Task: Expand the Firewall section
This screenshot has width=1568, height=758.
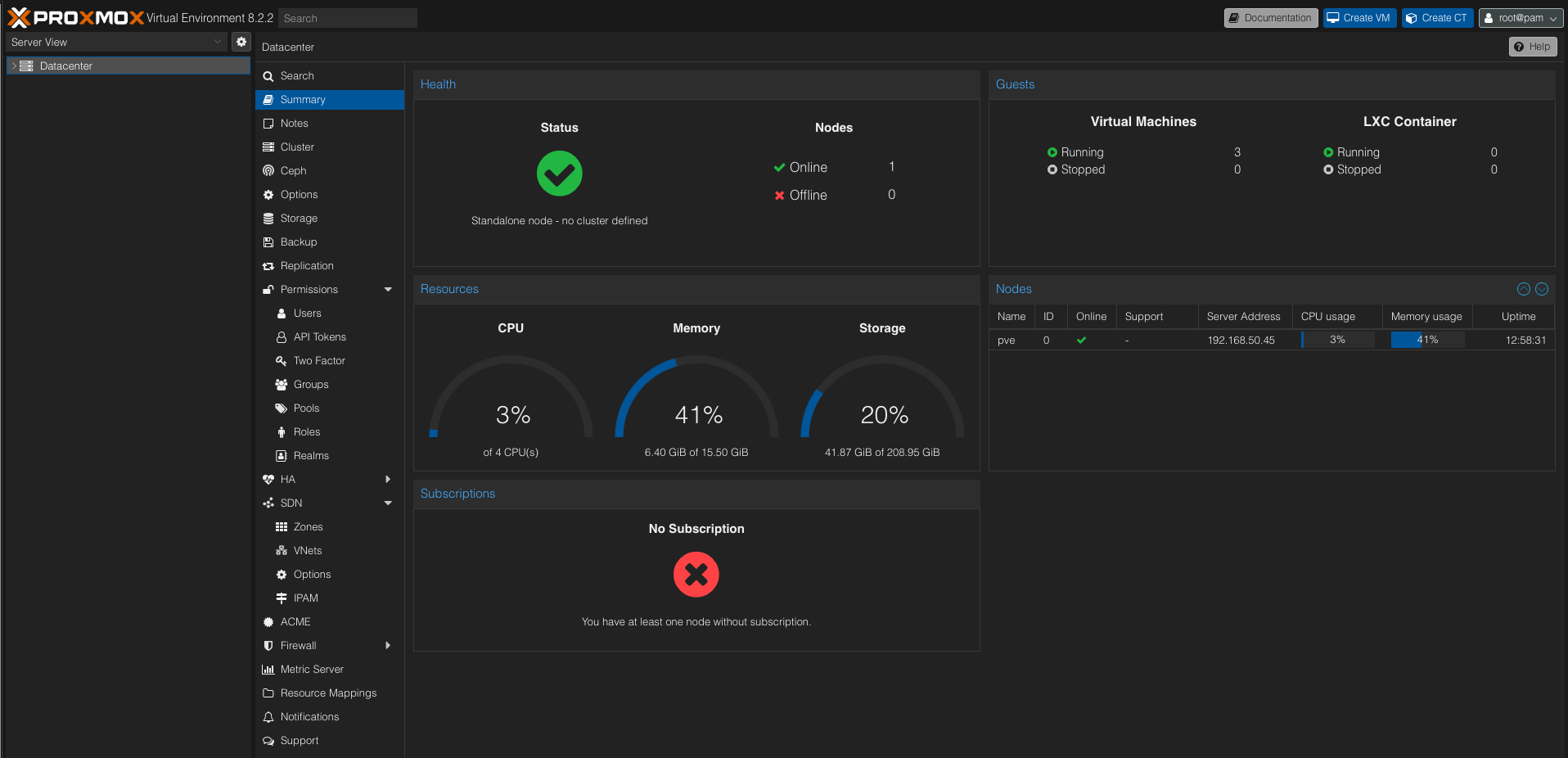Action: [x=387, y=645]
